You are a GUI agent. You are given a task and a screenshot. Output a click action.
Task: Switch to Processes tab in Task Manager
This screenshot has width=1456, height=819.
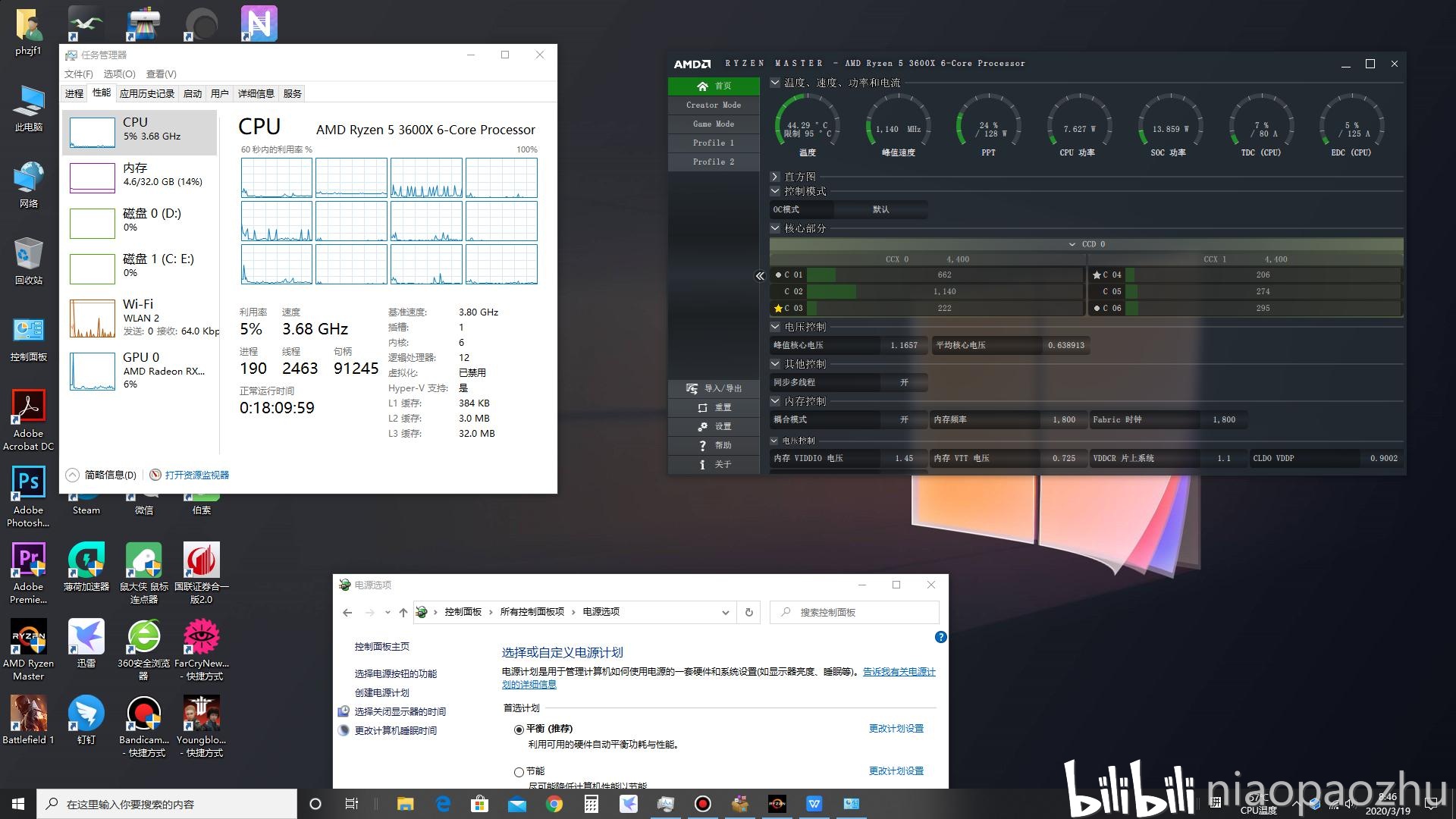[x=74, y=93]
